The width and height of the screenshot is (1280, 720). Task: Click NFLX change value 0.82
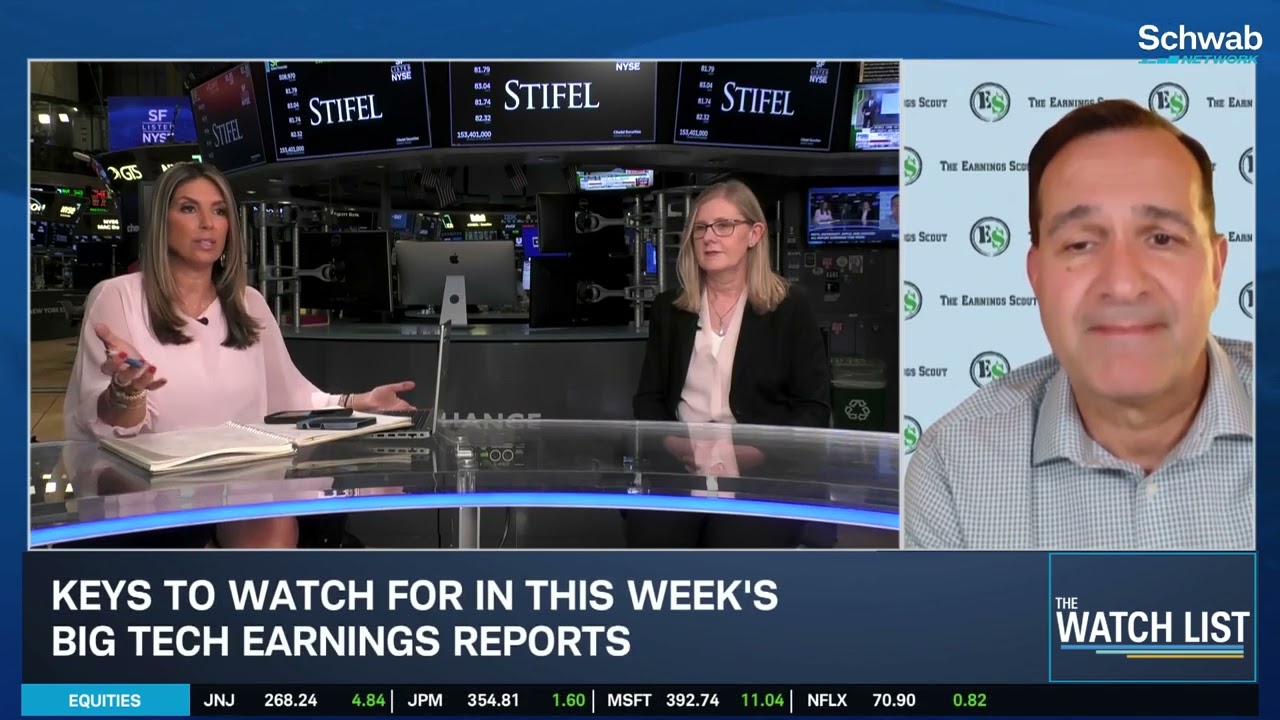[969, 700]
